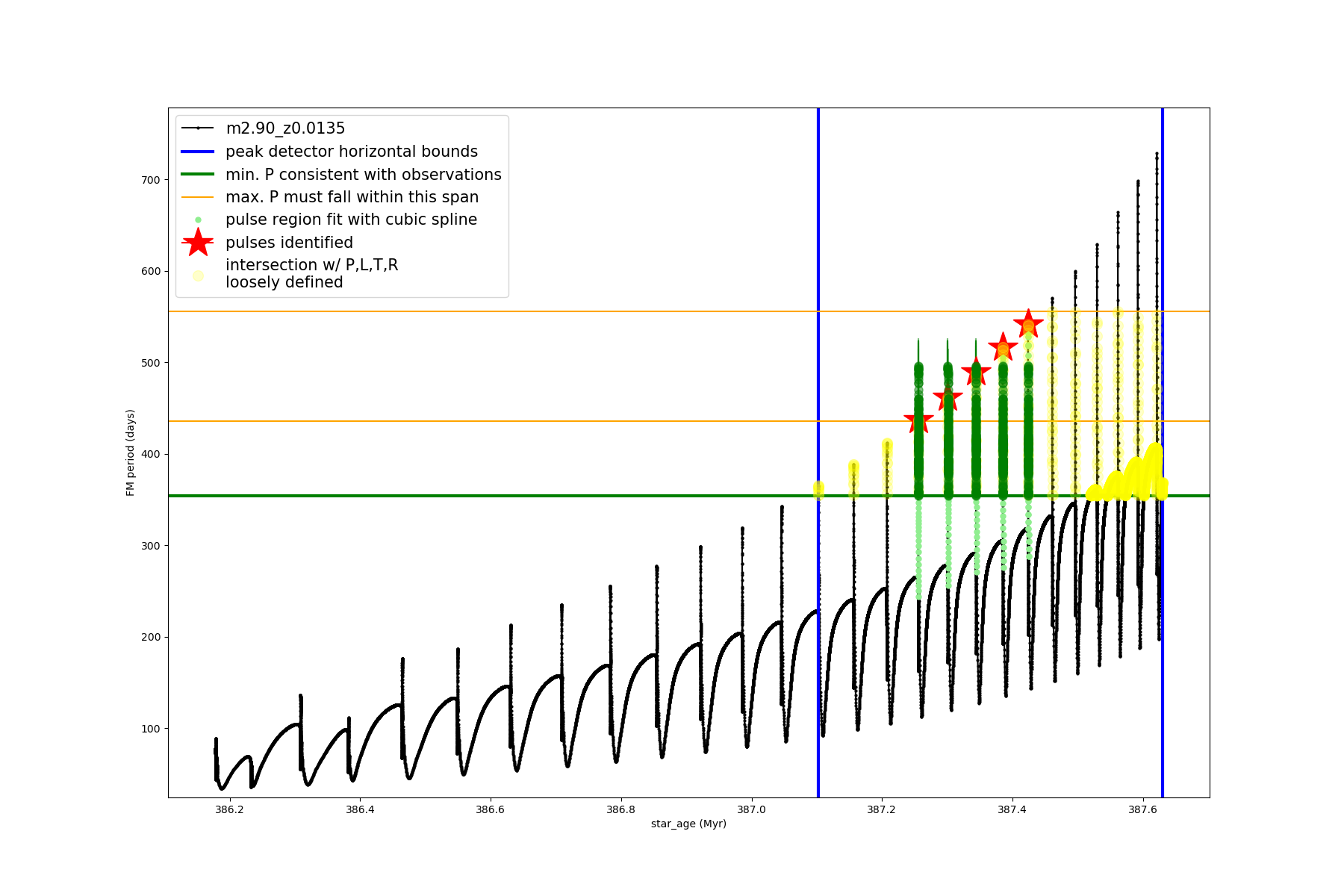Click the 'peak detector horizontal bounds' legend label
1344x896 pixels.
pyautogui.click(x=352, y=152)
